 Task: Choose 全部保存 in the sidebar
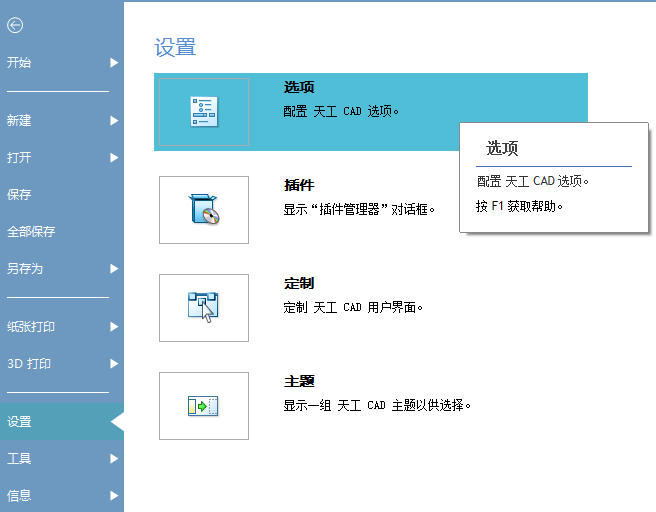click(x=31, y=232)
